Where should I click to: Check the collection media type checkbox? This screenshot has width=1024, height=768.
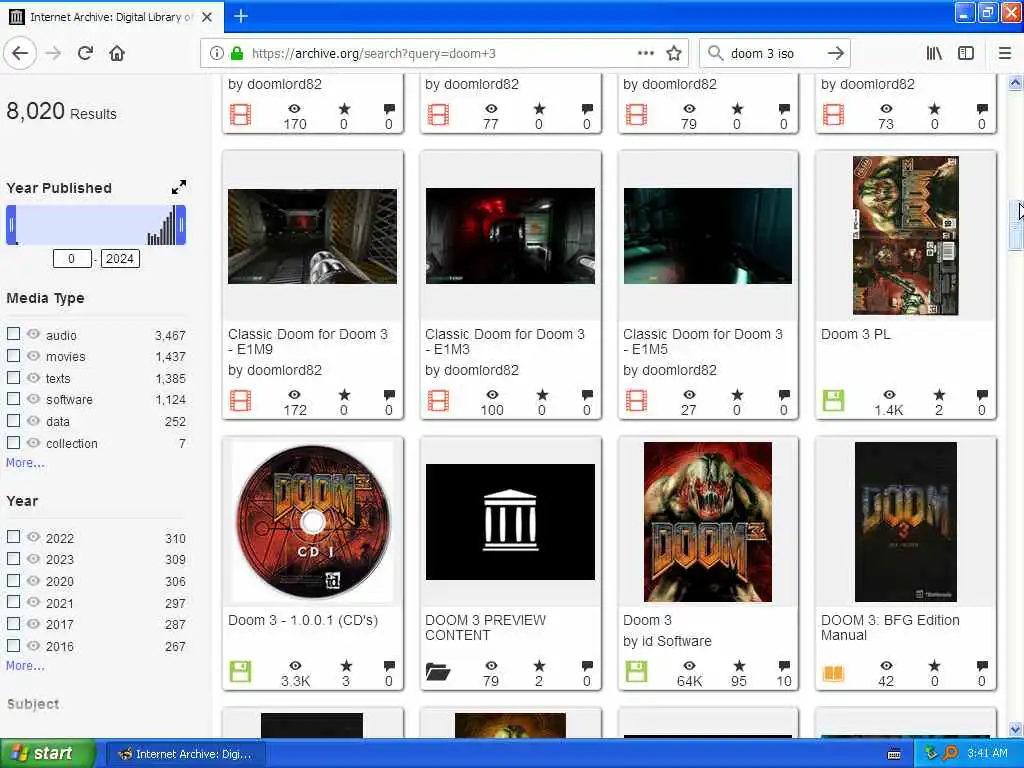[13, 442]
